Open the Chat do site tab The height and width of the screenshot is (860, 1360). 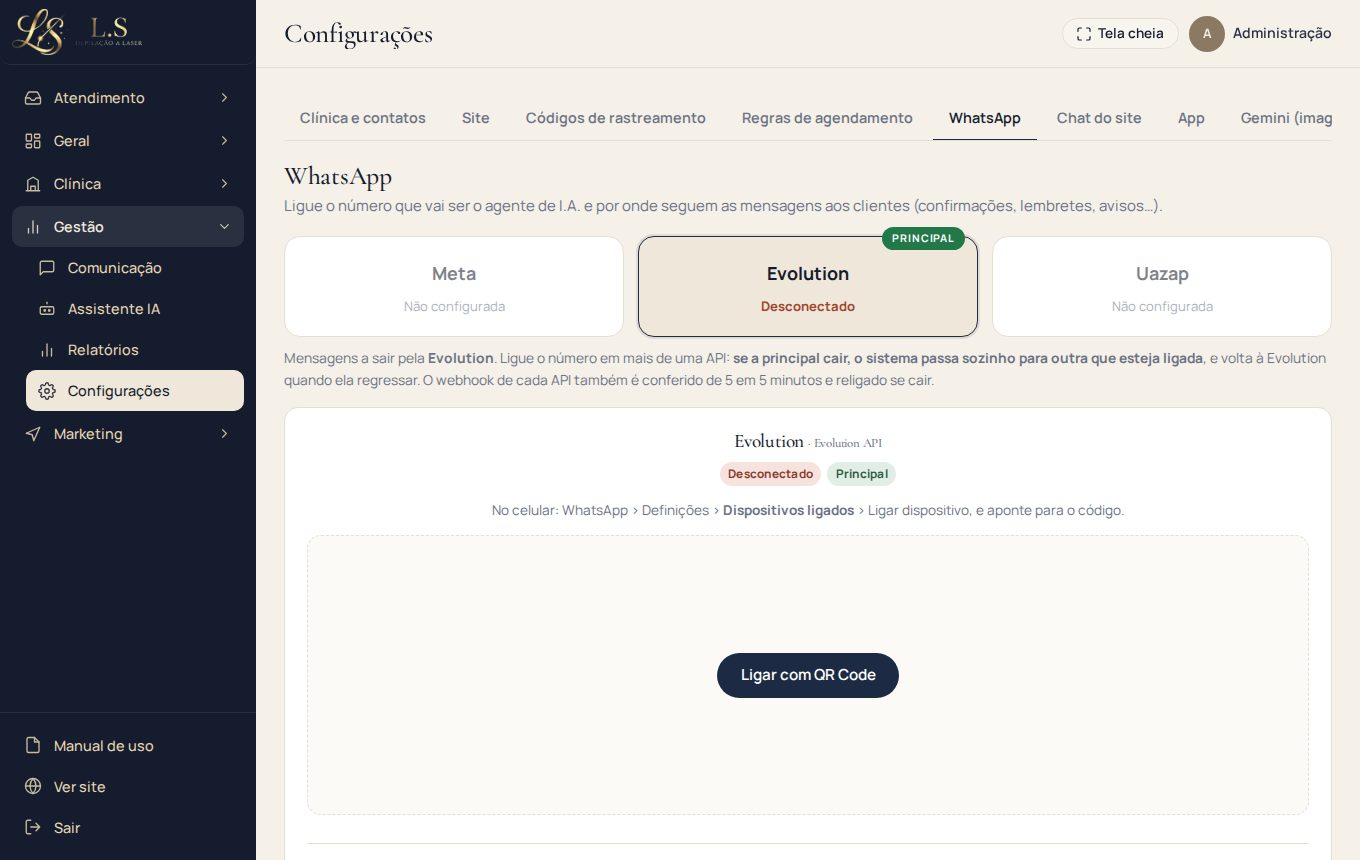[1099, 118]
